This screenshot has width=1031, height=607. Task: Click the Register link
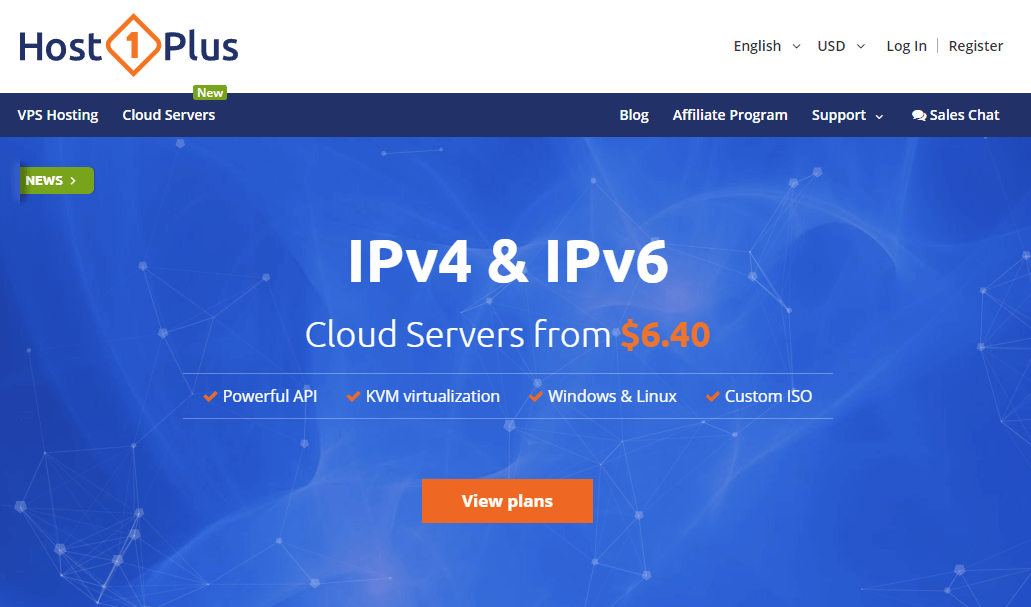(x=976, y=46)
